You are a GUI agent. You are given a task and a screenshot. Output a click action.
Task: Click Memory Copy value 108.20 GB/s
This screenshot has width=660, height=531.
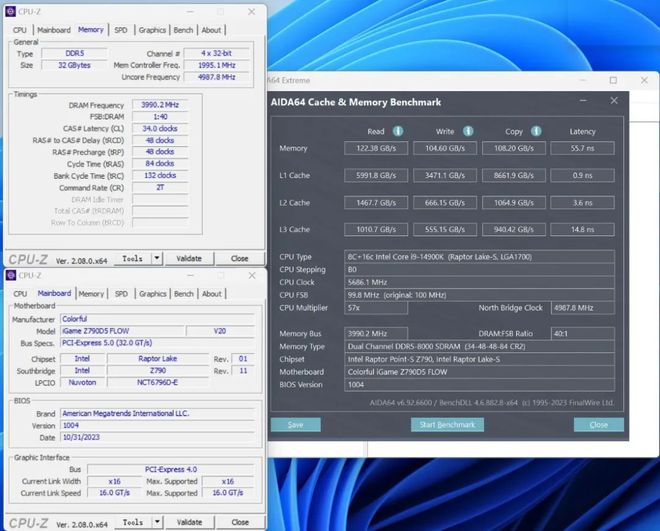click(x=514, y=148)
